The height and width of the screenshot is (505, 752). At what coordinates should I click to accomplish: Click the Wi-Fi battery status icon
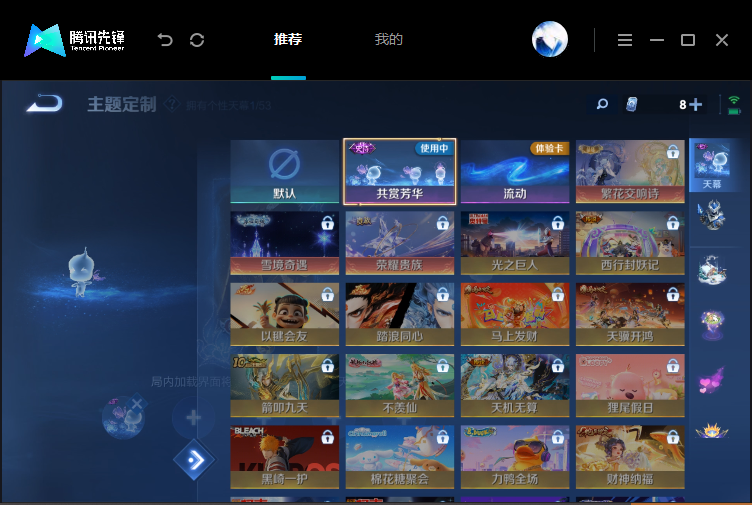pyautogui.click(x=734, y=105)
